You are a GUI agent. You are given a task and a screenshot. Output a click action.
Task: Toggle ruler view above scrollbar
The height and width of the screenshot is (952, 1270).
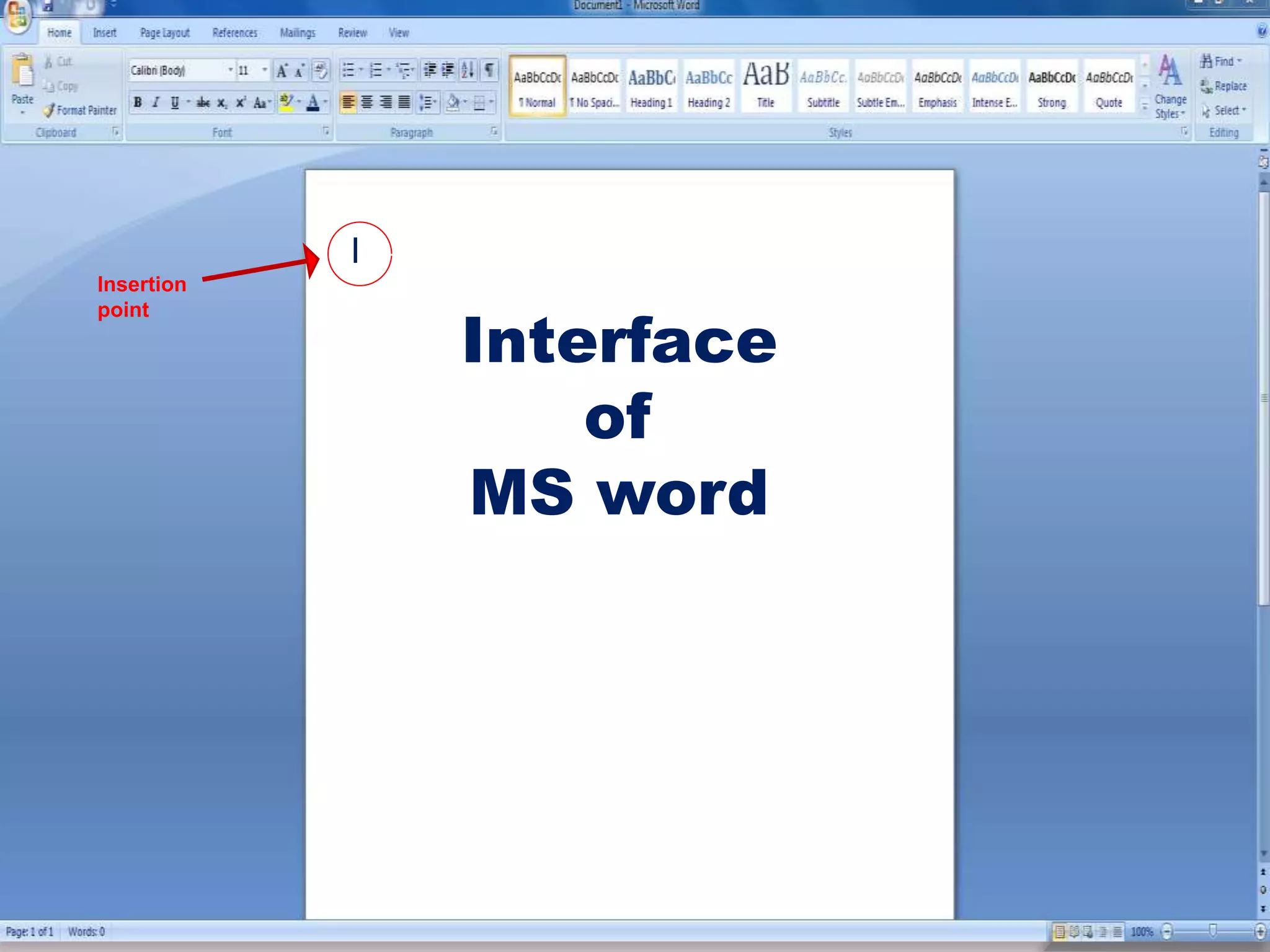pyautogui.click(x=1263, y=162)
